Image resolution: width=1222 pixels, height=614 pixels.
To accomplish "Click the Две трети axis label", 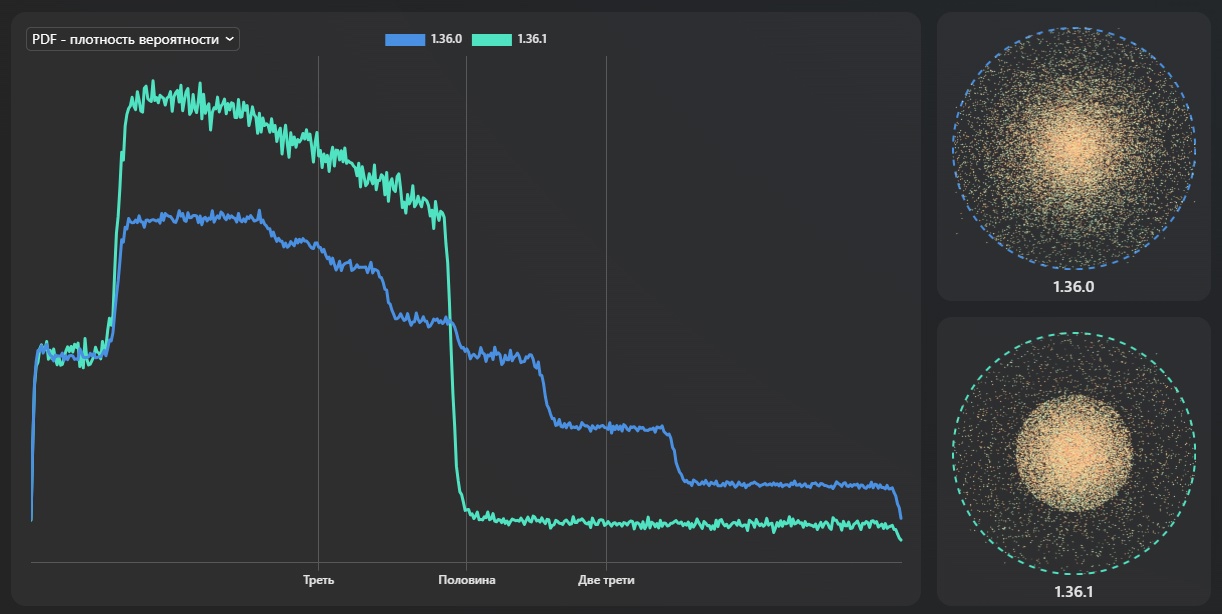I will click(606, 580).
